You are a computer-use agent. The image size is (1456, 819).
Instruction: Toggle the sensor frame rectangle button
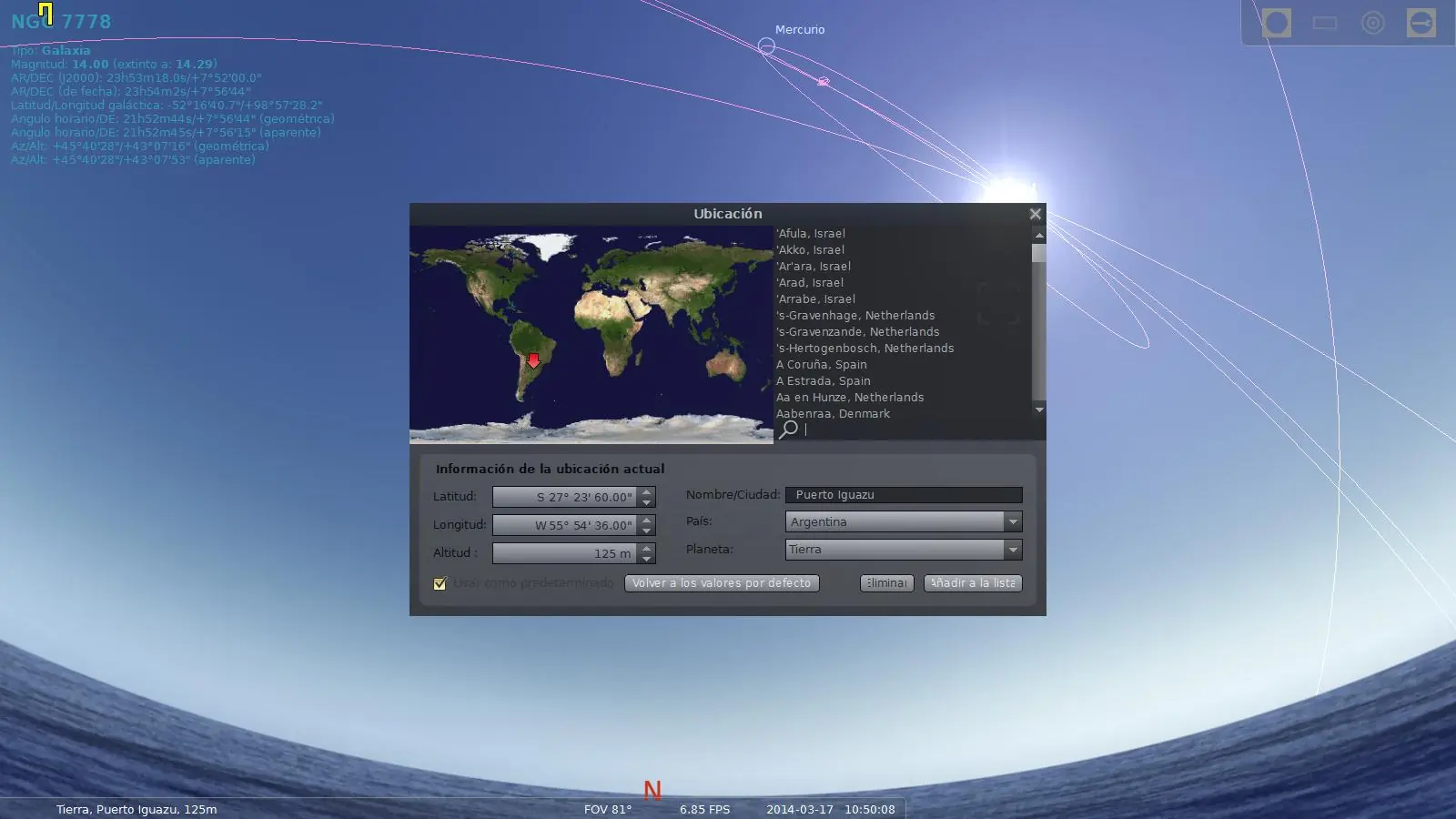tap(1325, 23)
